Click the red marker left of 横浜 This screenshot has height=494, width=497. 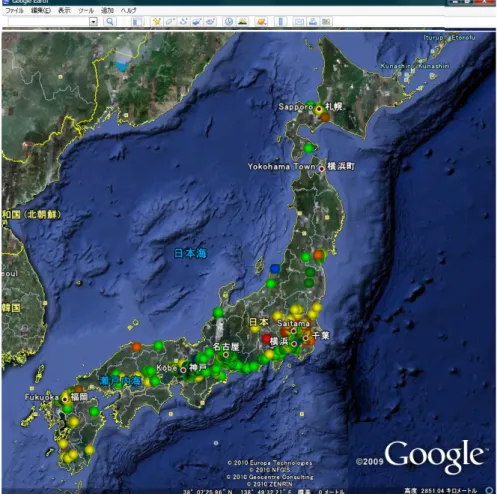[266, 339]
